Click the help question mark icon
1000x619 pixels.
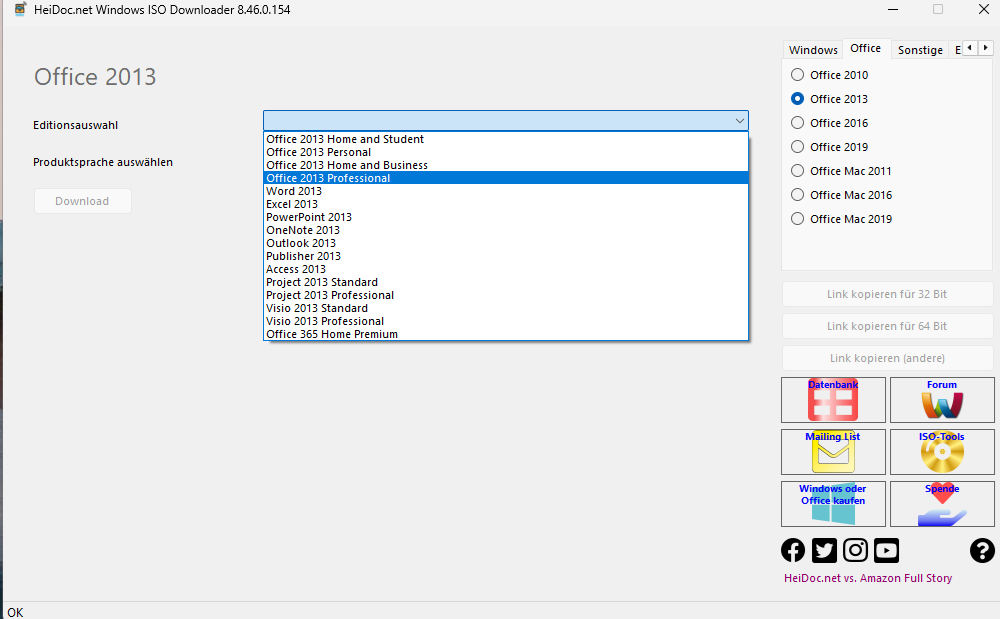(x=982, y=550)
